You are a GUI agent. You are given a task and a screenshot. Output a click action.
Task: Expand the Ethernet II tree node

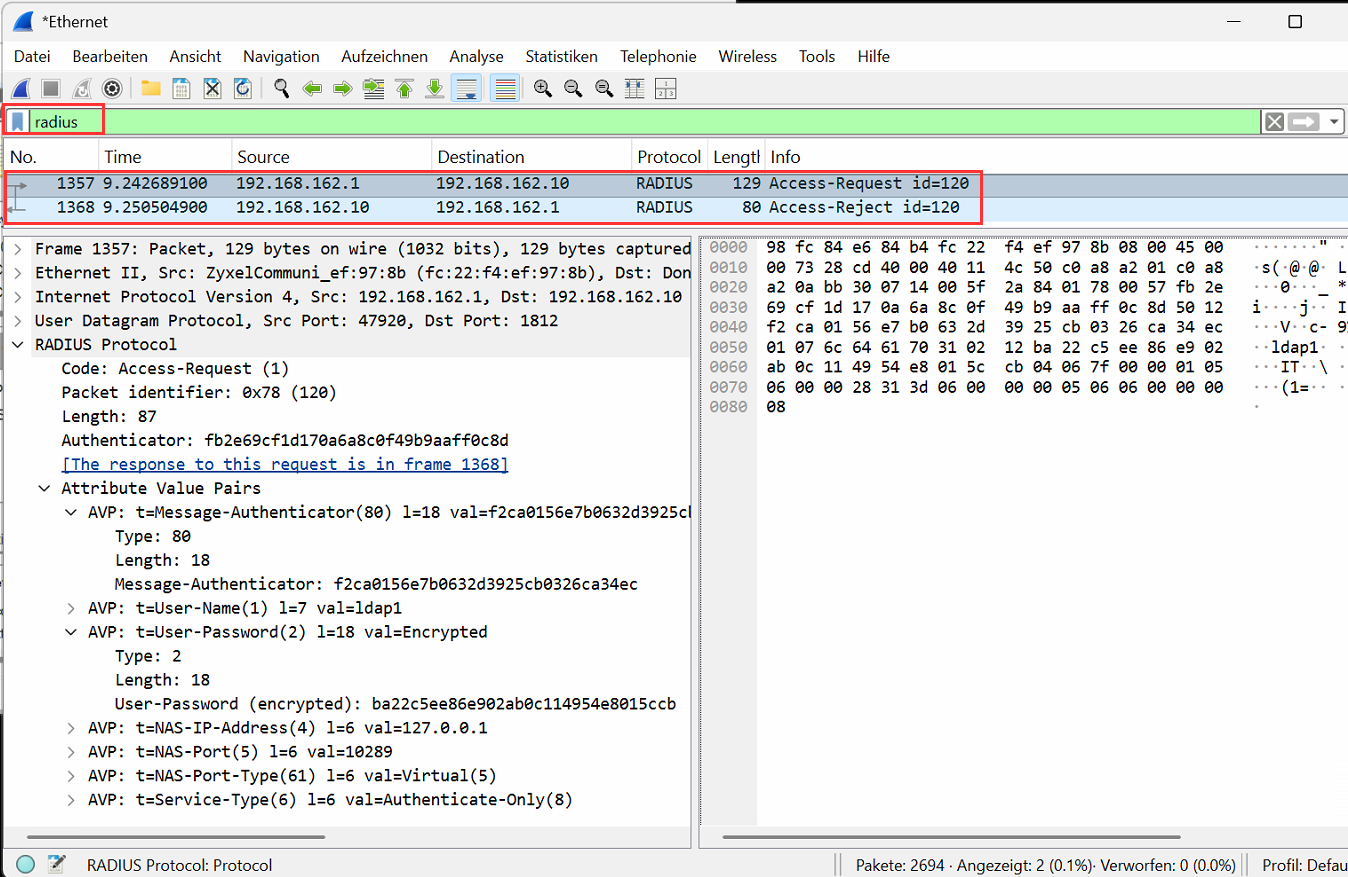pos(19,273)
